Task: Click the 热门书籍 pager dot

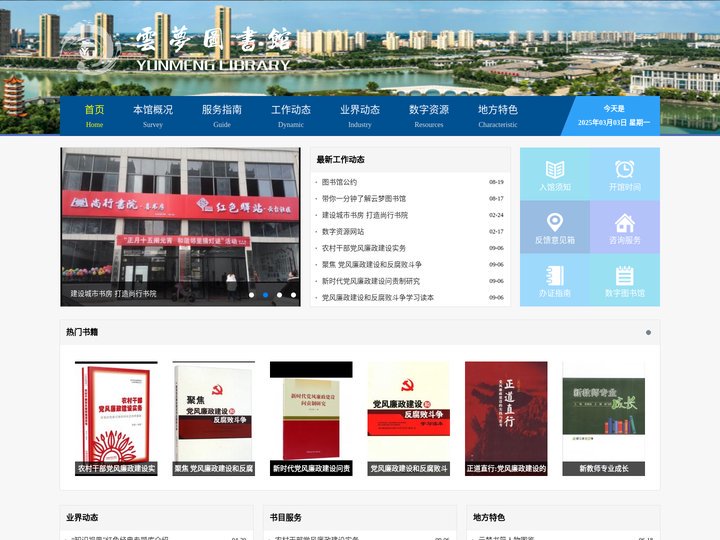Action: tap(648, 332)
